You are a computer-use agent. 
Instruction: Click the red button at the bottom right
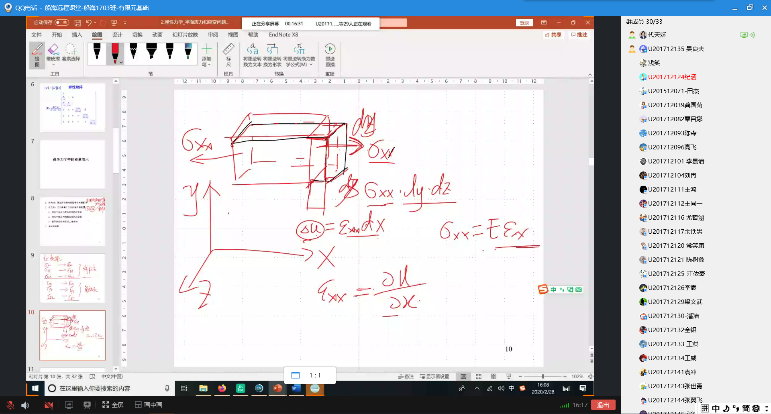(x=602, y=405)
